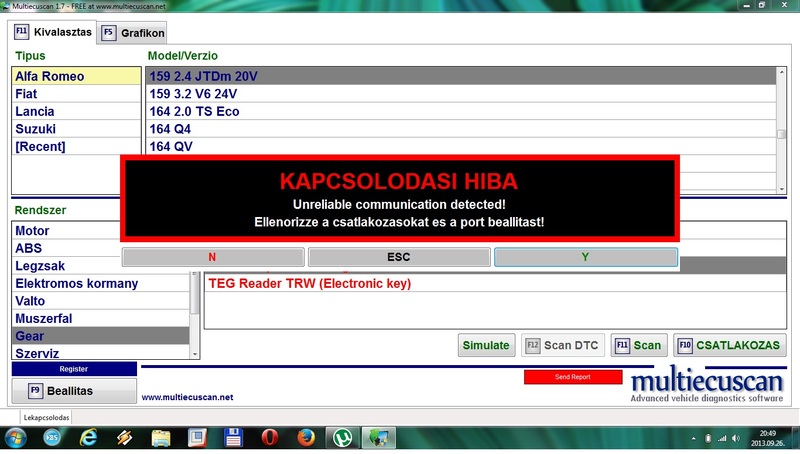Select Szerviz in Rendszer list
The image size is (800, 454).
pyautogui.click(x=101, y=352)
